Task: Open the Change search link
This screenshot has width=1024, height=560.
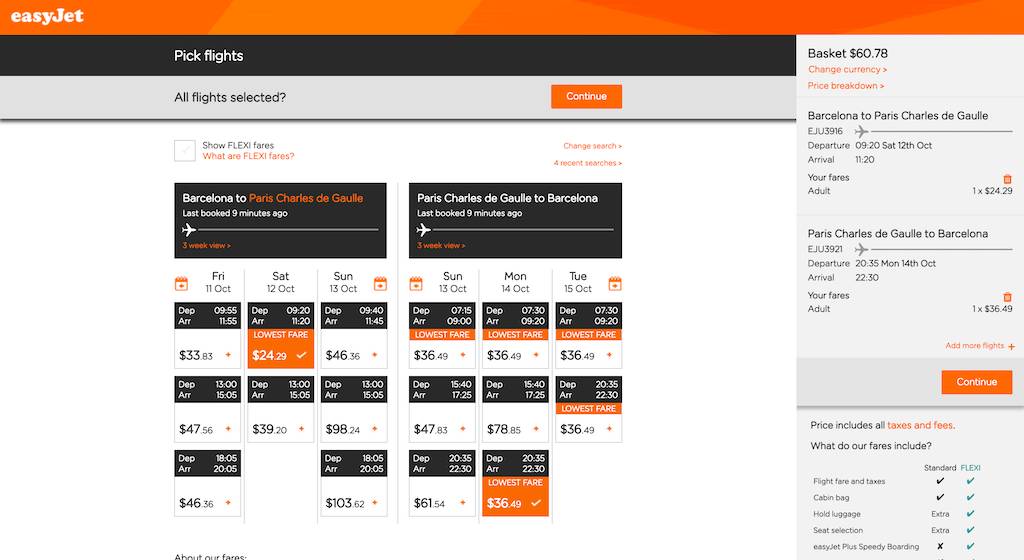Action: pyautogui.click(x=592, y=146)
